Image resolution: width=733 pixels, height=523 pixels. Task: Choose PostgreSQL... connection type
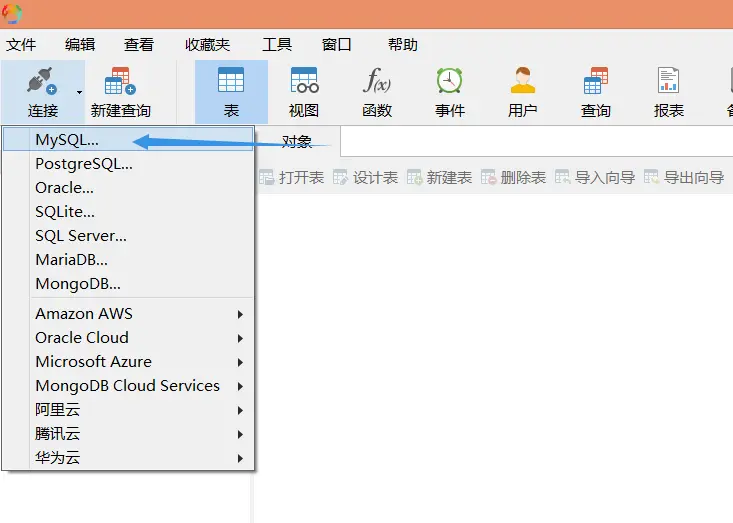click(128, 164)
